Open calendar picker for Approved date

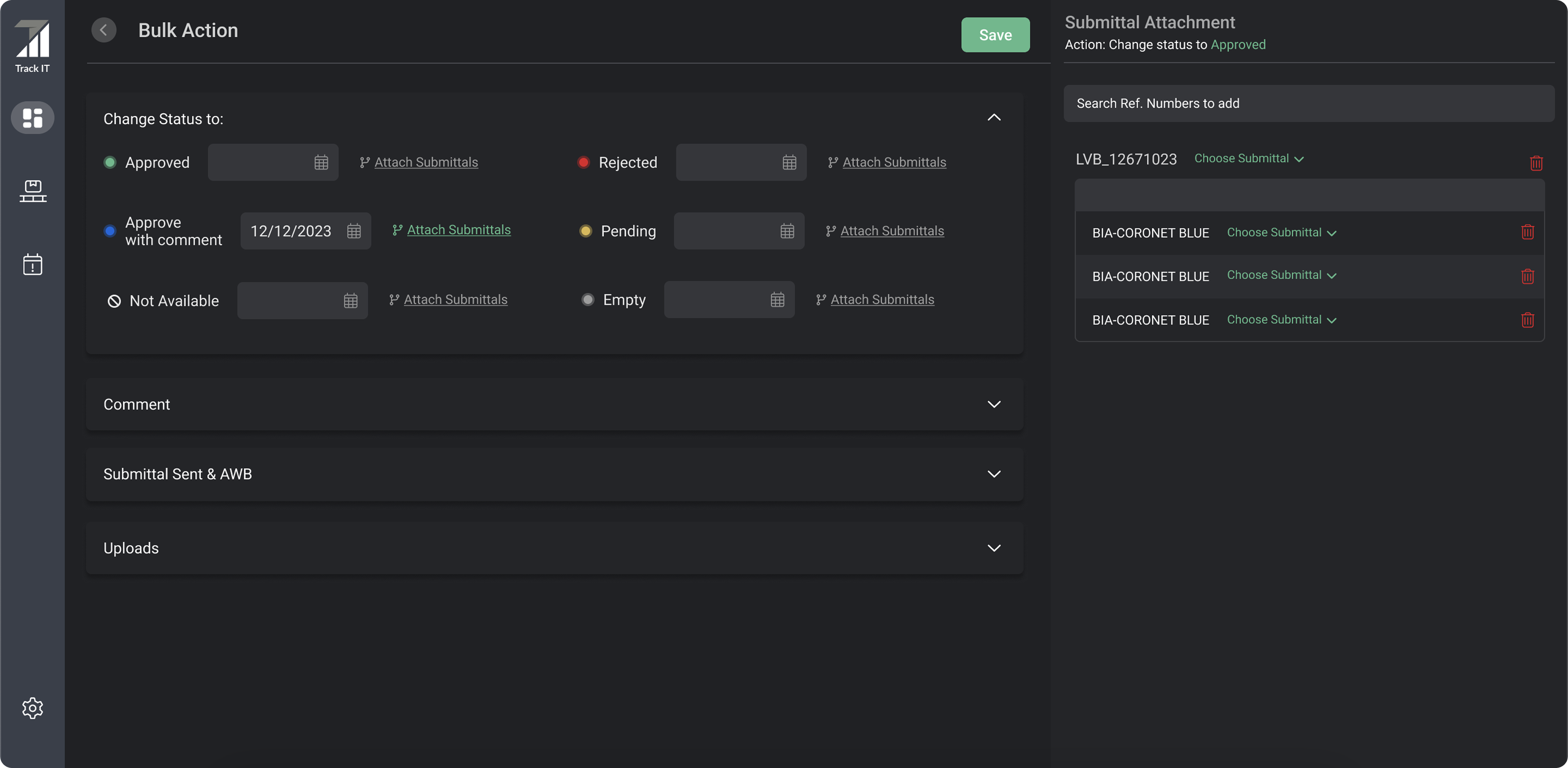[x=321, y=162]
